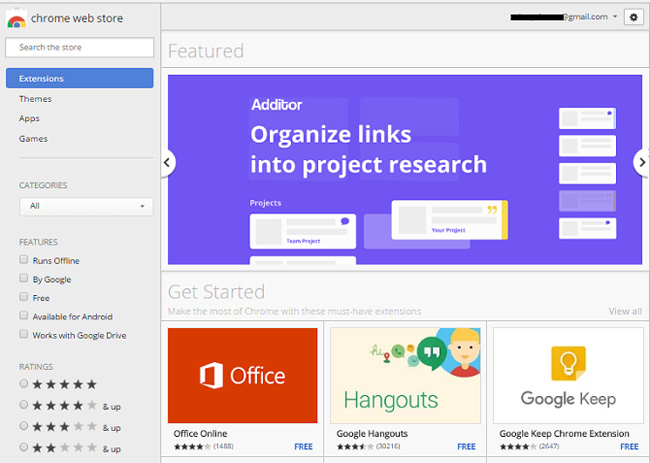The image size is (650, 463).
Task: Select Games in the sidebar
Action: [x=33, y=138]
